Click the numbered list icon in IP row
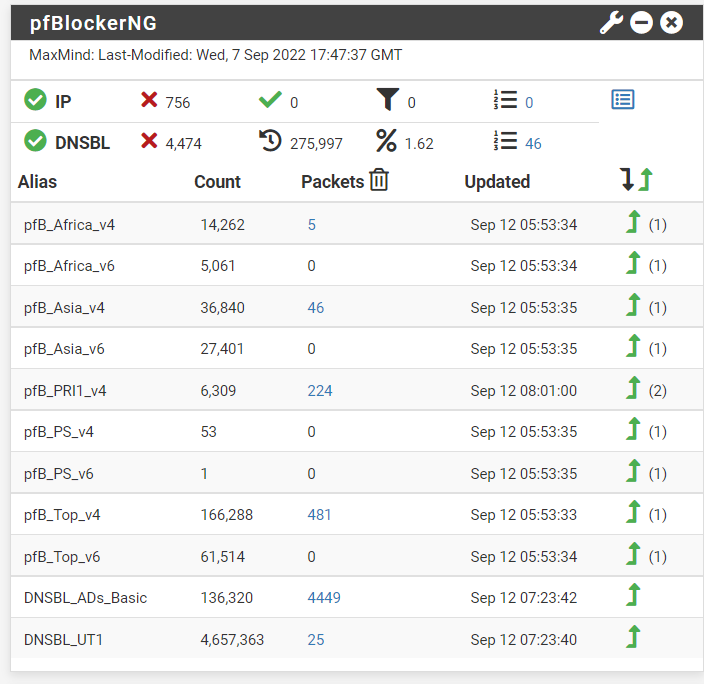Image resolution: width=704 pixels, height=684 pixels. 506,99
